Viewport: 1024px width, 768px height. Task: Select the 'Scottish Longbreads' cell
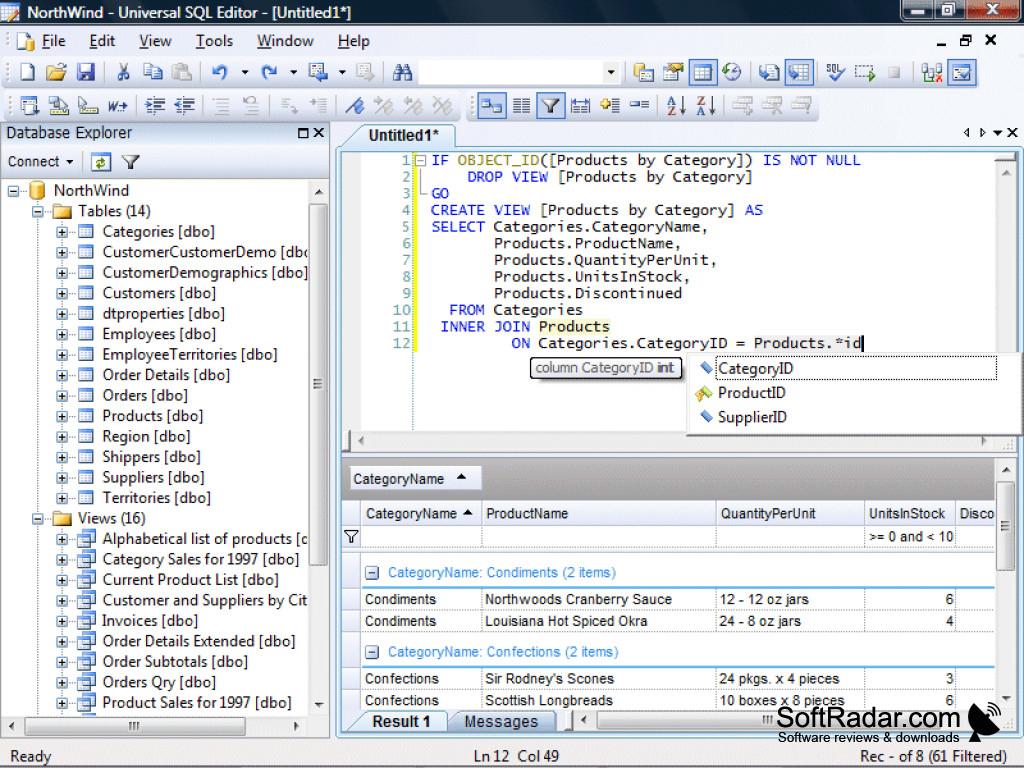[x=599, y=701]
